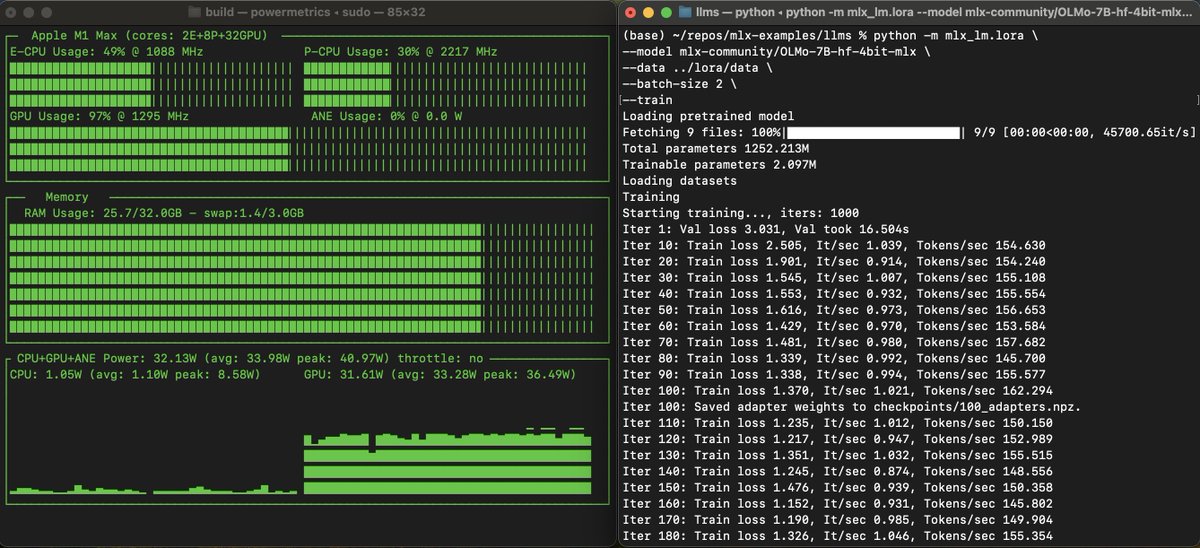Click Iter 30 Train loss 1.545 line
Screen dimensions: 1200x548
(x=834, y=278)
